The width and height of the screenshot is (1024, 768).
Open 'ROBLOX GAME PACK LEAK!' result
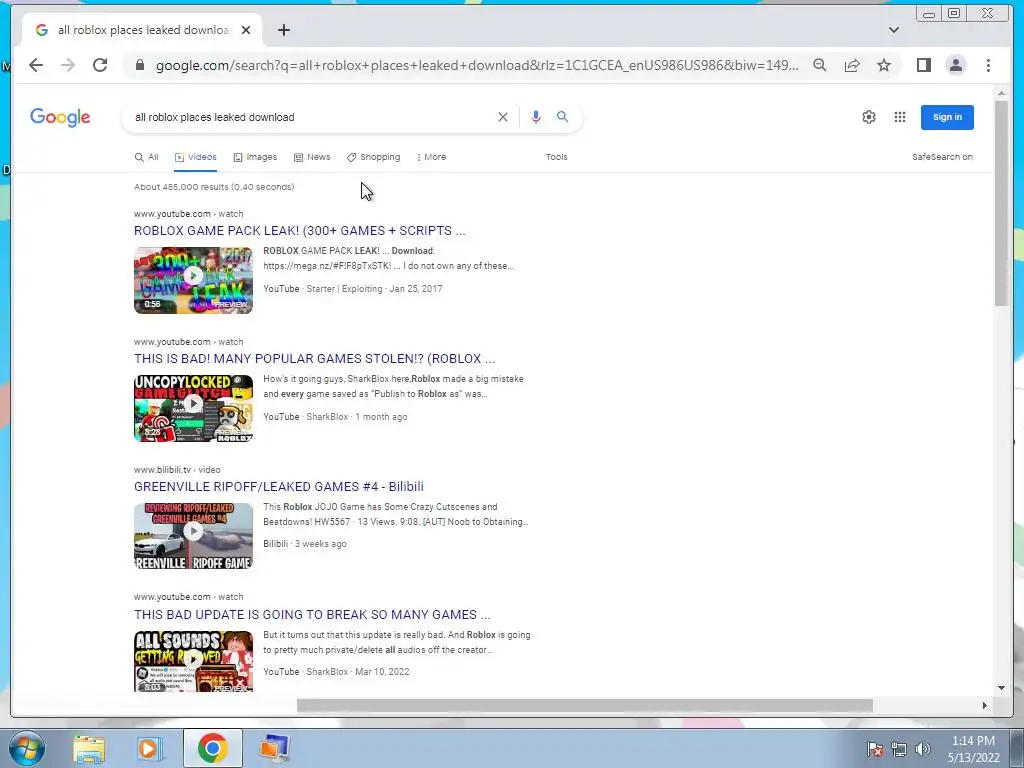coord(300,231)
